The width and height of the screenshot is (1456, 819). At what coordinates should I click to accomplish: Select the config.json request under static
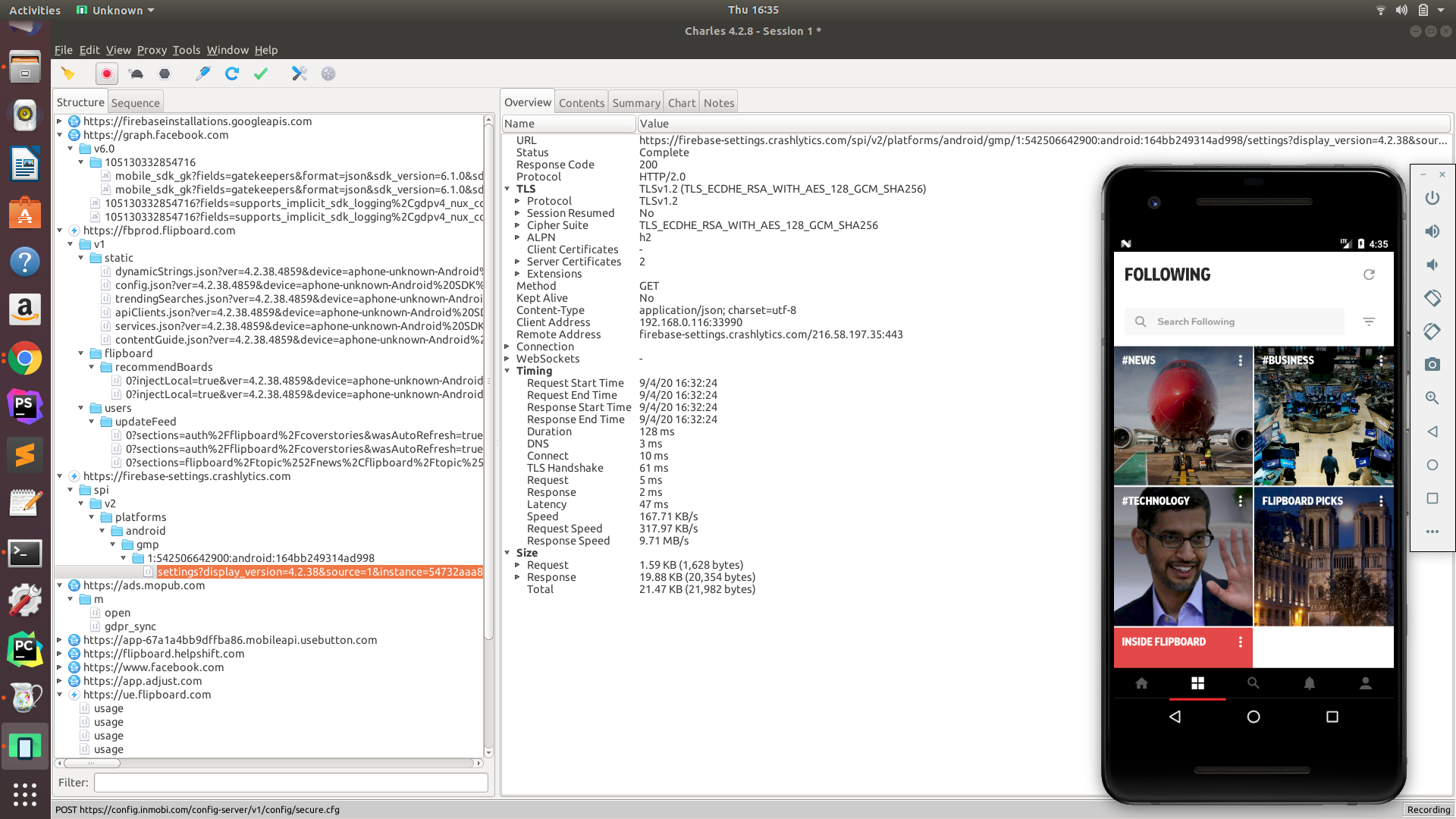[x=299, y=285]
